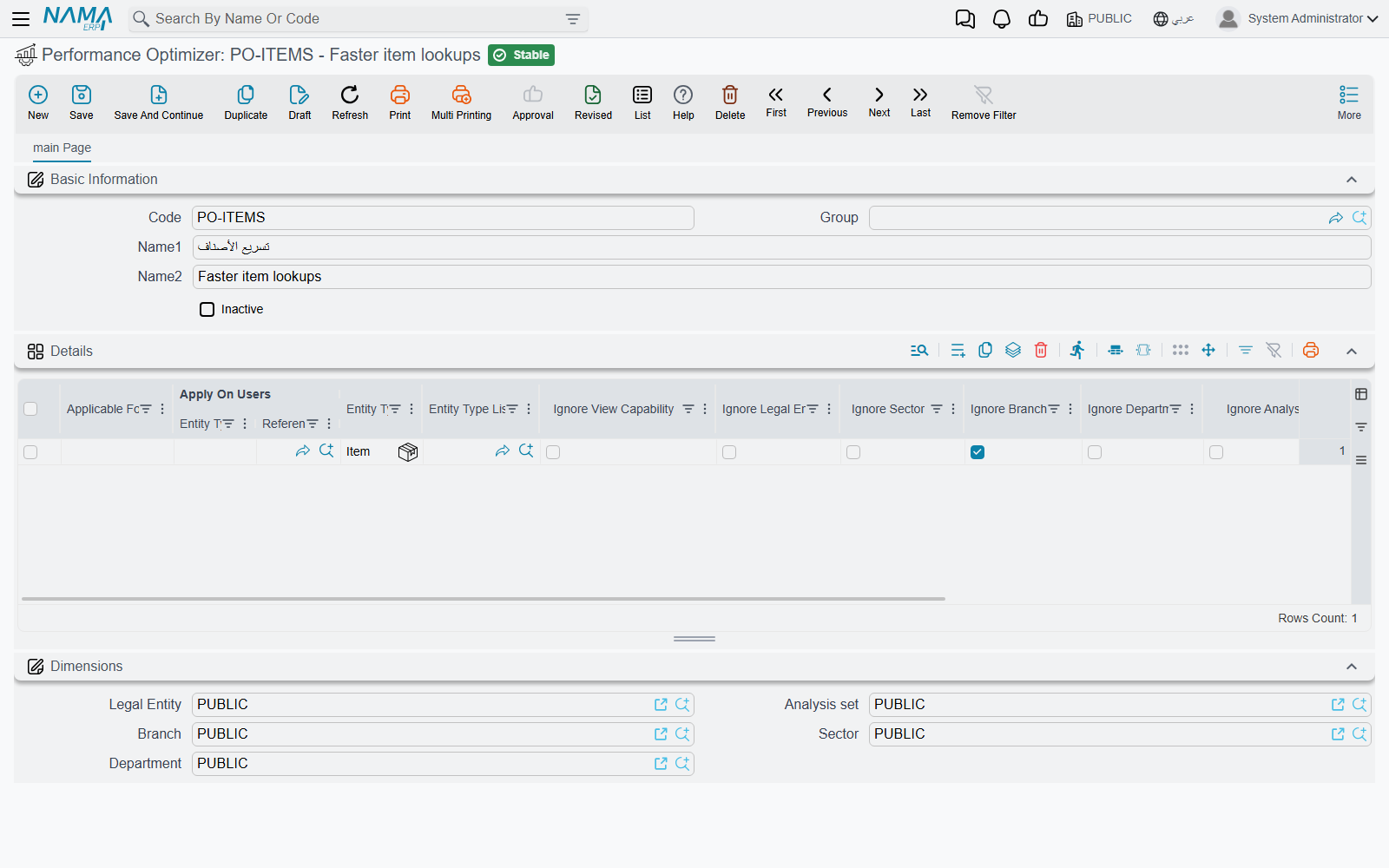
Task: Click the PUBLIC company selector in header
Action: click(1099, 19)
